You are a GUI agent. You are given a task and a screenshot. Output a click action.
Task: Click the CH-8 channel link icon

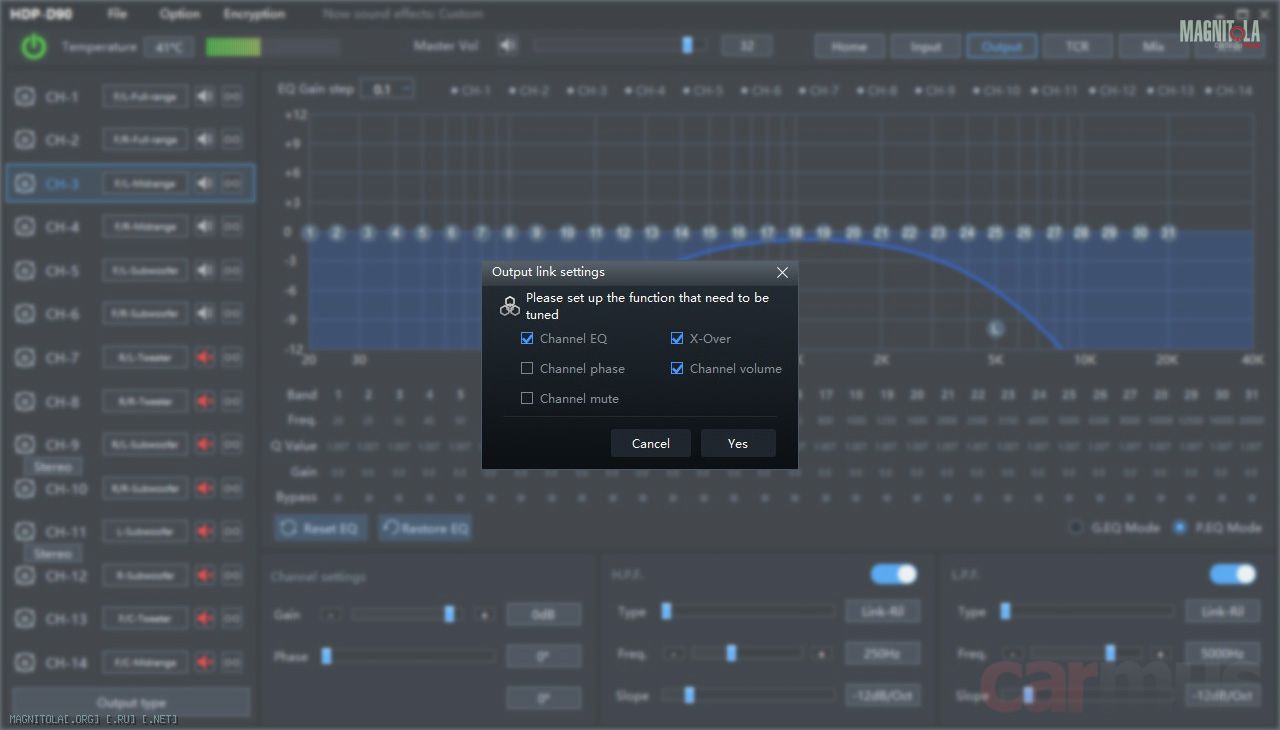coord(232,401)
